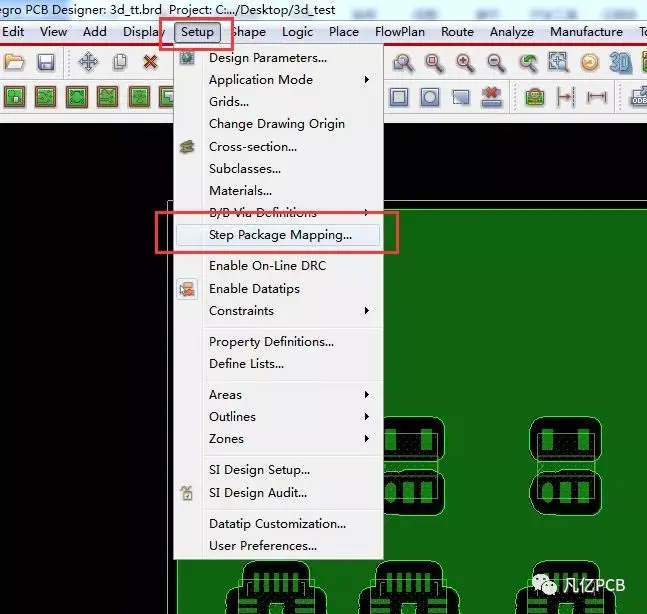Click the orange circular Refresh icon
This screenshot has height=614, width=647.
pos(590,63)
